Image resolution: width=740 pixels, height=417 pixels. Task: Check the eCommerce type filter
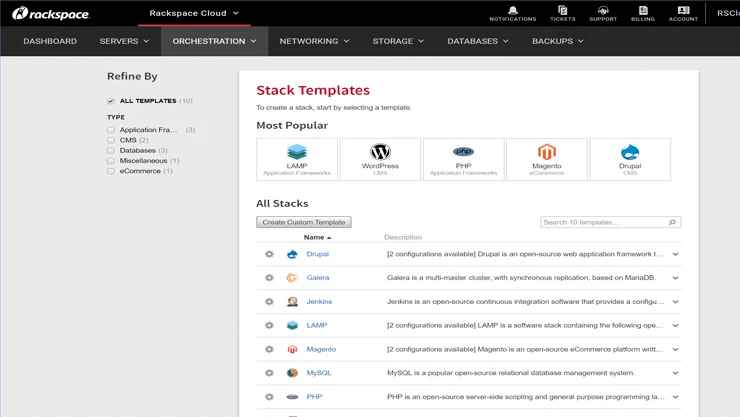(x=111, y=171)
